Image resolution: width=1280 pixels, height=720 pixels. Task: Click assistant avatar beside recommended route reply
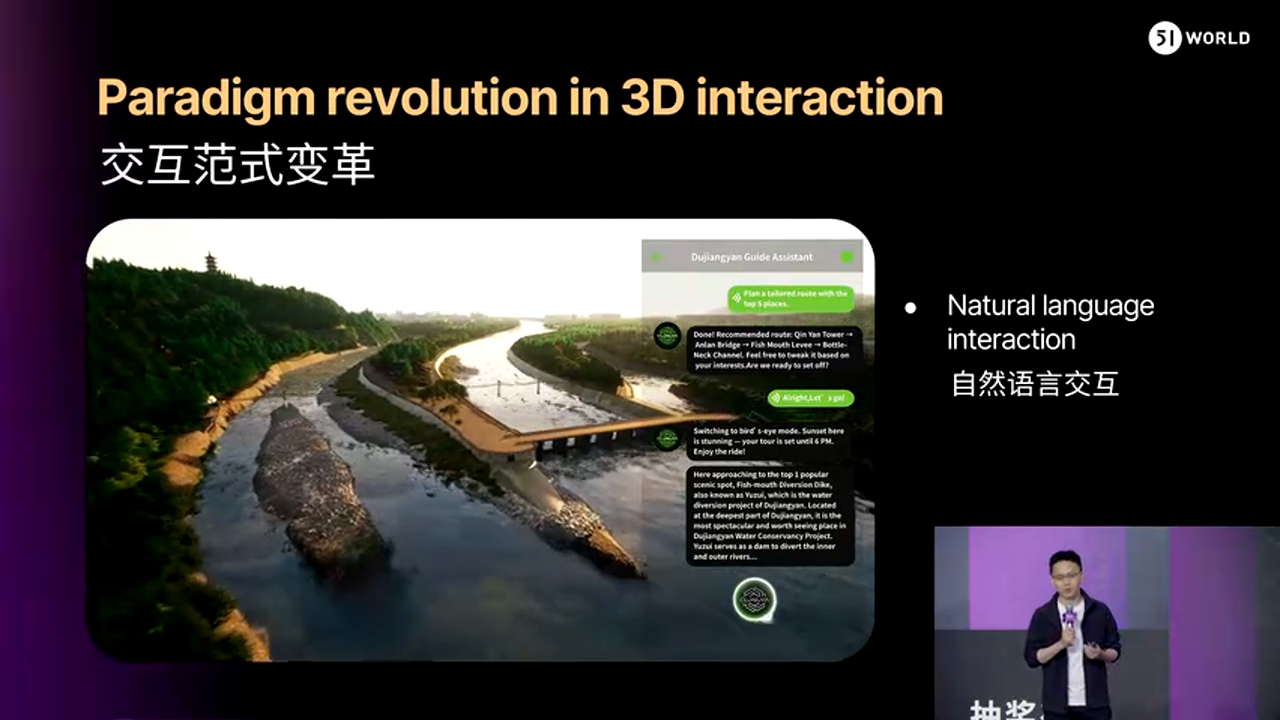[x=667, y=336]
